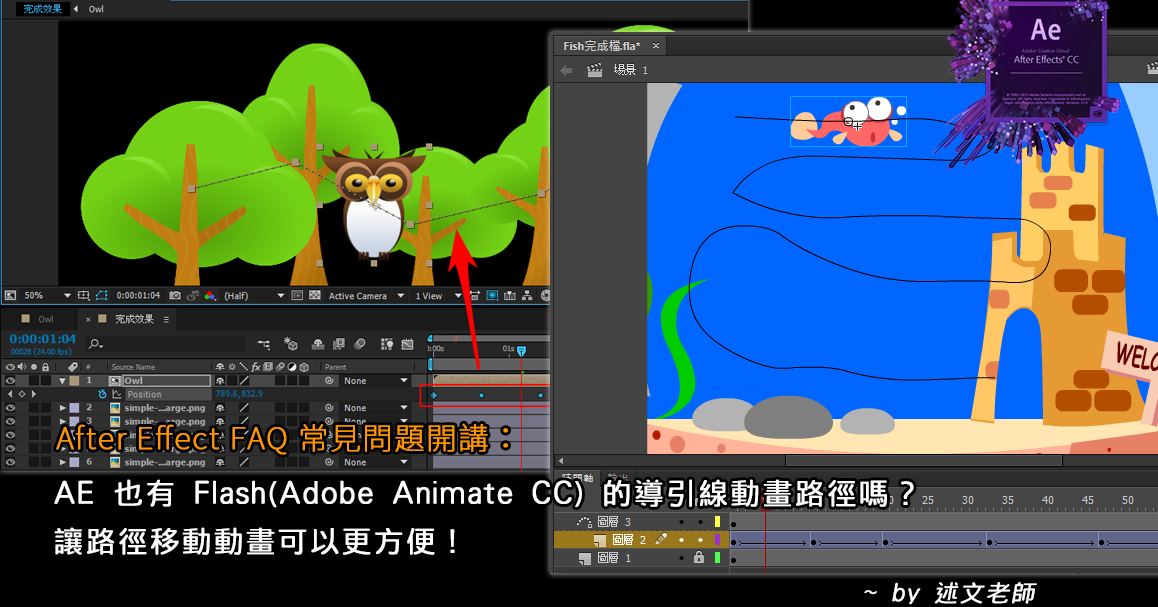Toggle visibility dot of Flash 圖層 1
This screenshot has height=607, width=1158.
pyautogui.click(x=682, y=558)
